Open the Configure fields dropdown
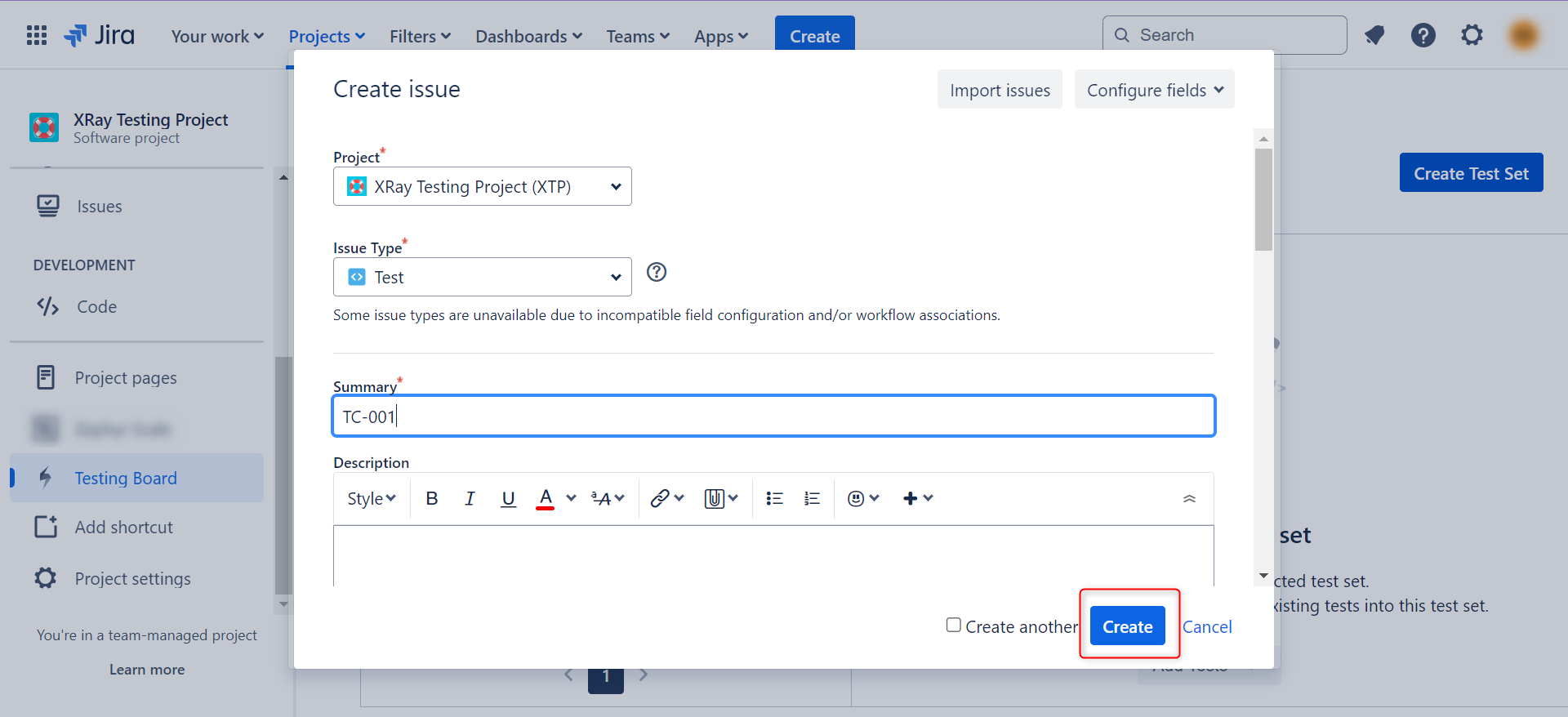1568x717 pixels. [1154, 90]
